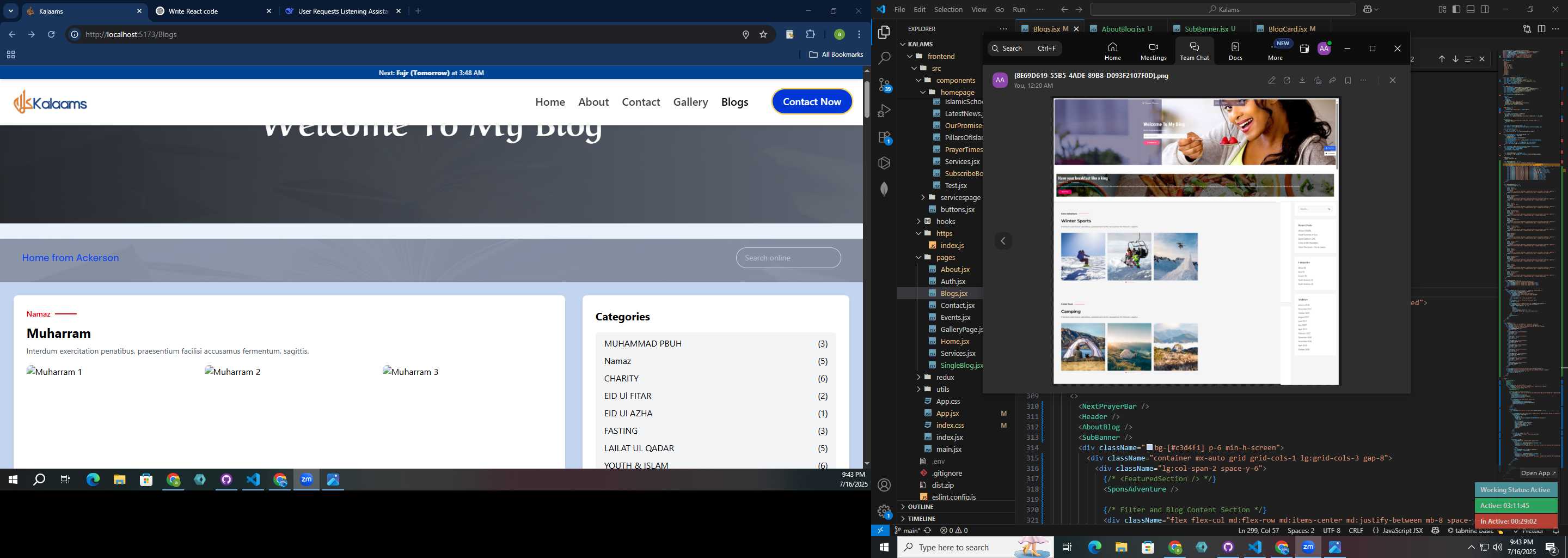Click the Search online field on the blog page
Viewport: 1568px width, 558px height.
[788, 258]
